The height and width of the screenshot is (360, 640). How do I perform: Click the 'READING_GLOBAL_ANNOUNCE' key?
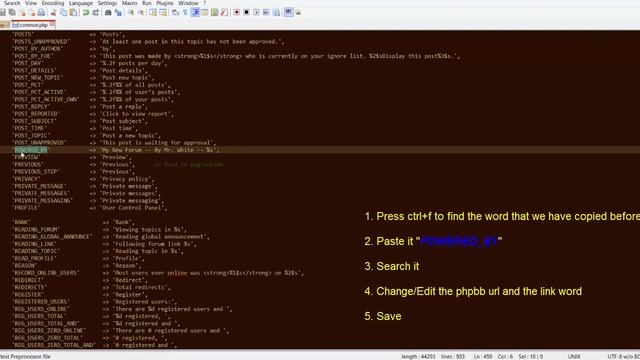click(x=52, y=236)
